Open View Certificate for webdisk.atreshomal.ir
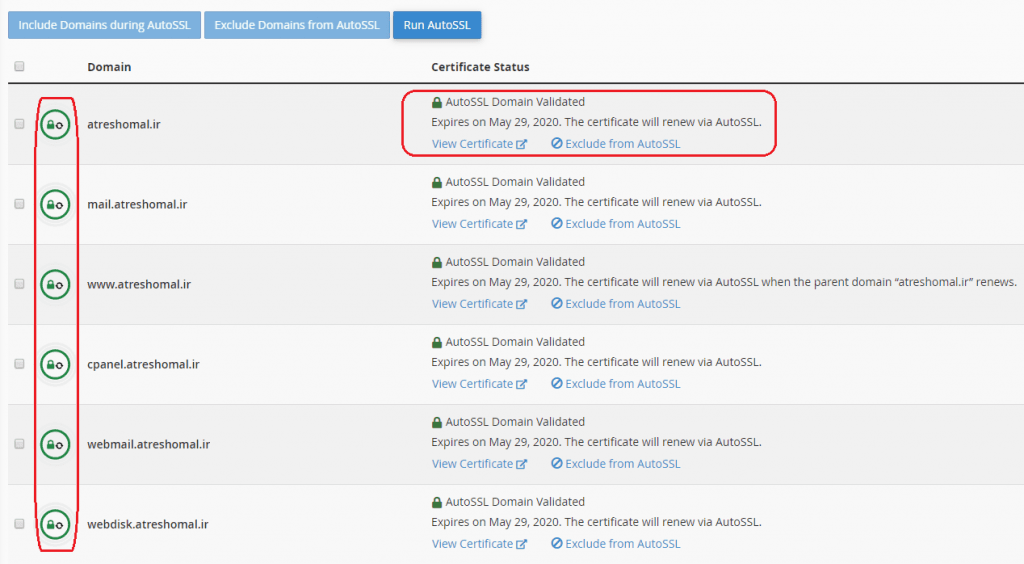This screenshot has height=564, width=1024. pyautogui.click(x=479, y=544)
